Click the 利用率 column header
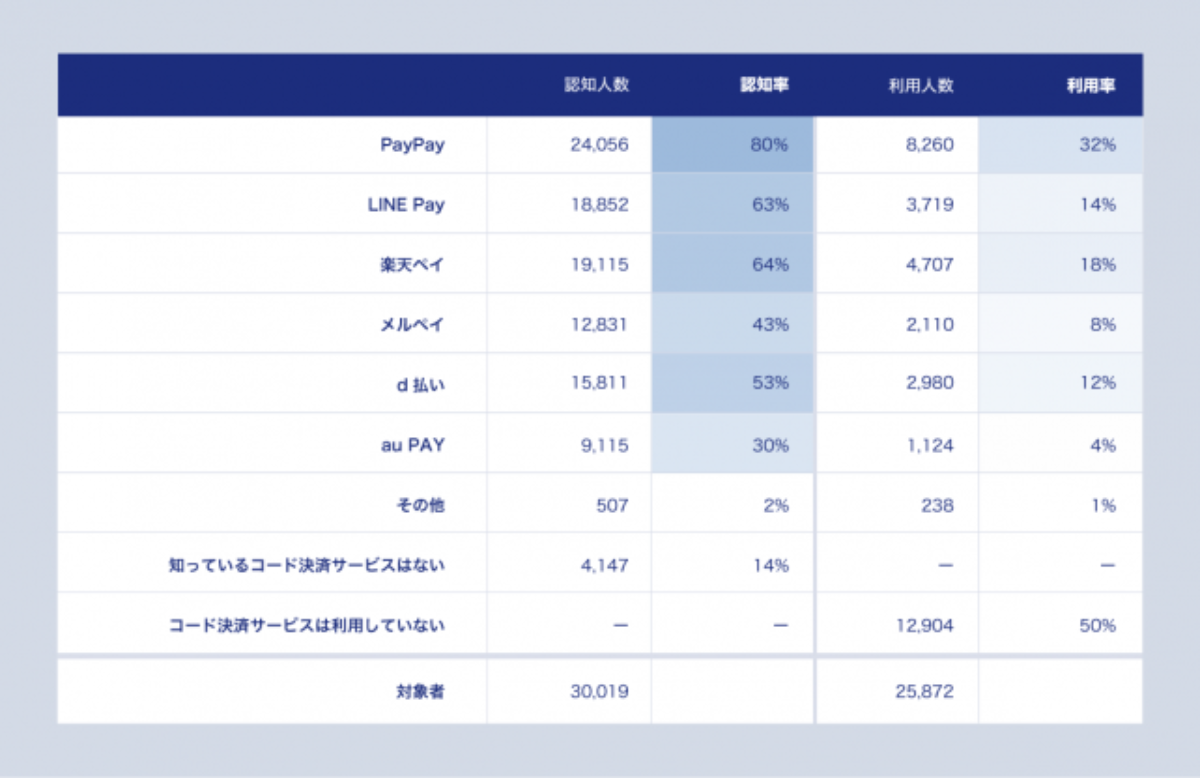Viewport: 1200px width, 778px height. (x=1091, y=86)
